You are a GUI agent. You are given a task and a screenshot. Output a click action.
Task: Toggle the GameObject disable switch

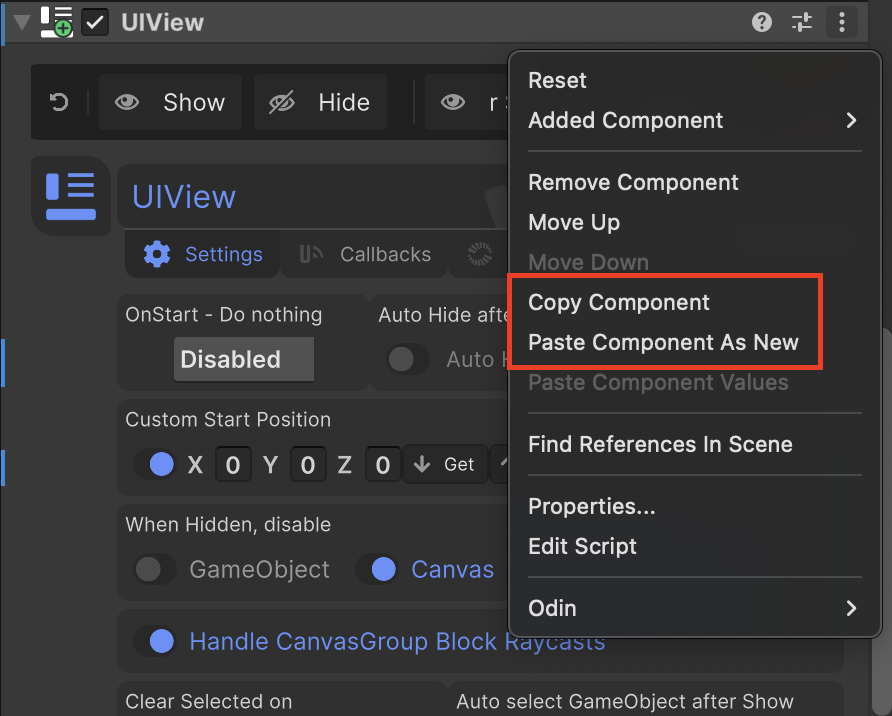click(x=155, y=569)
